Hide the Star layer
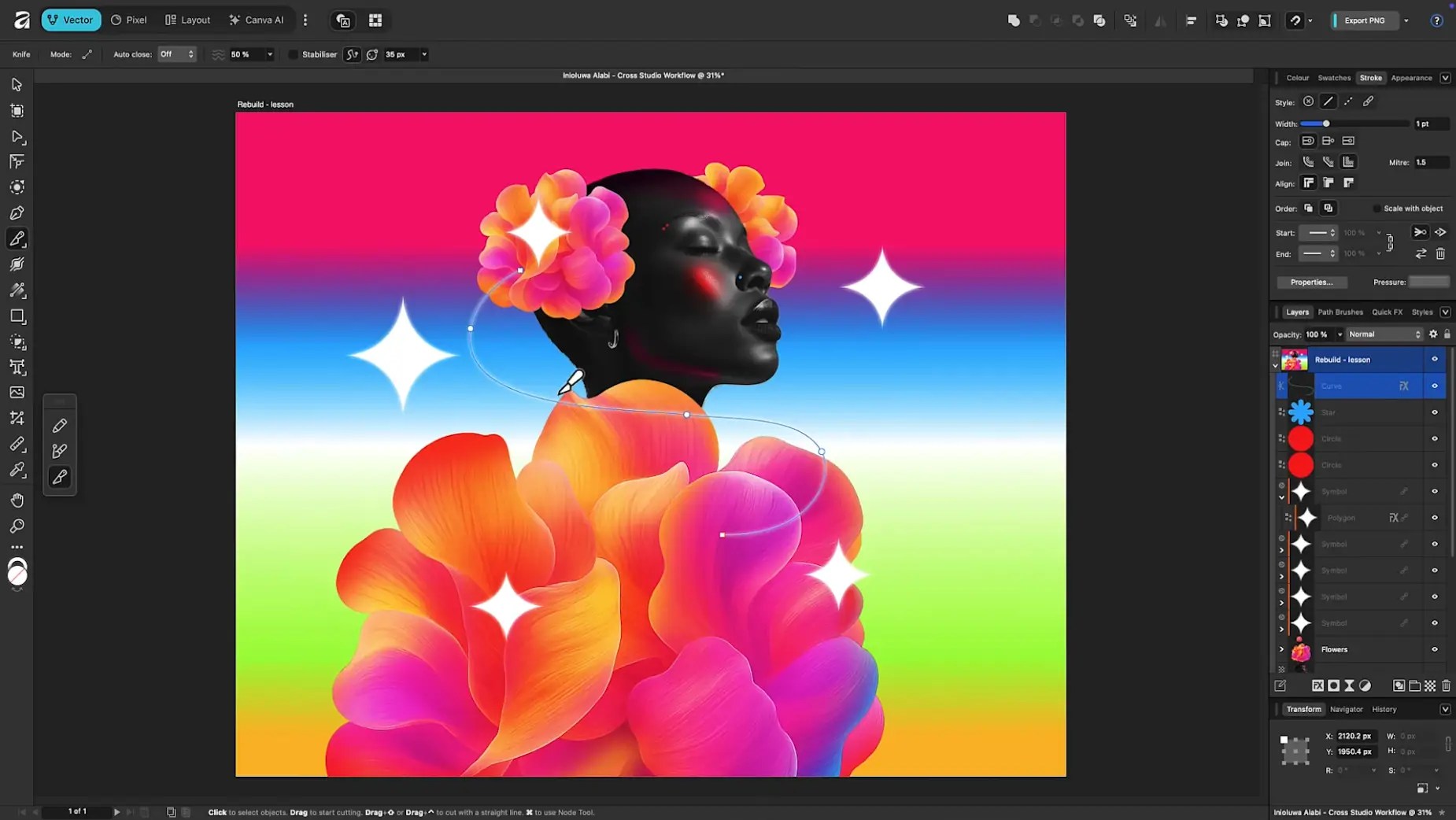The height and width of the screenshot is (820, 1456). pyautogui.click(x=1434, y=412)
